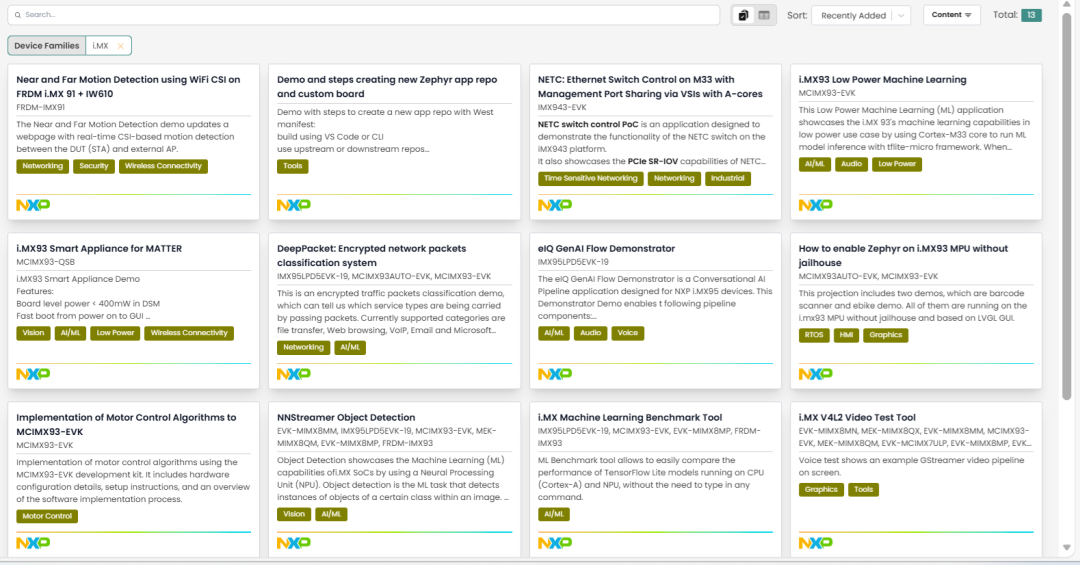Remove the i.MX filter with X icon

121,46
